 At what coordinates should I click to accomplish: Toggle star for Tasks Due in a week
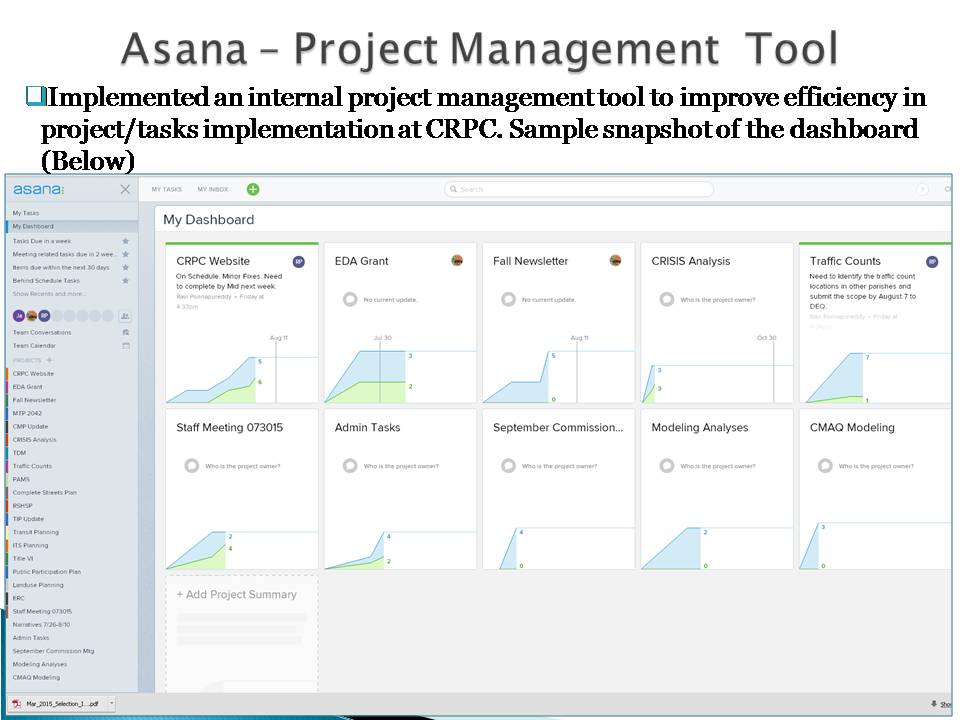(x=126, y=241)
